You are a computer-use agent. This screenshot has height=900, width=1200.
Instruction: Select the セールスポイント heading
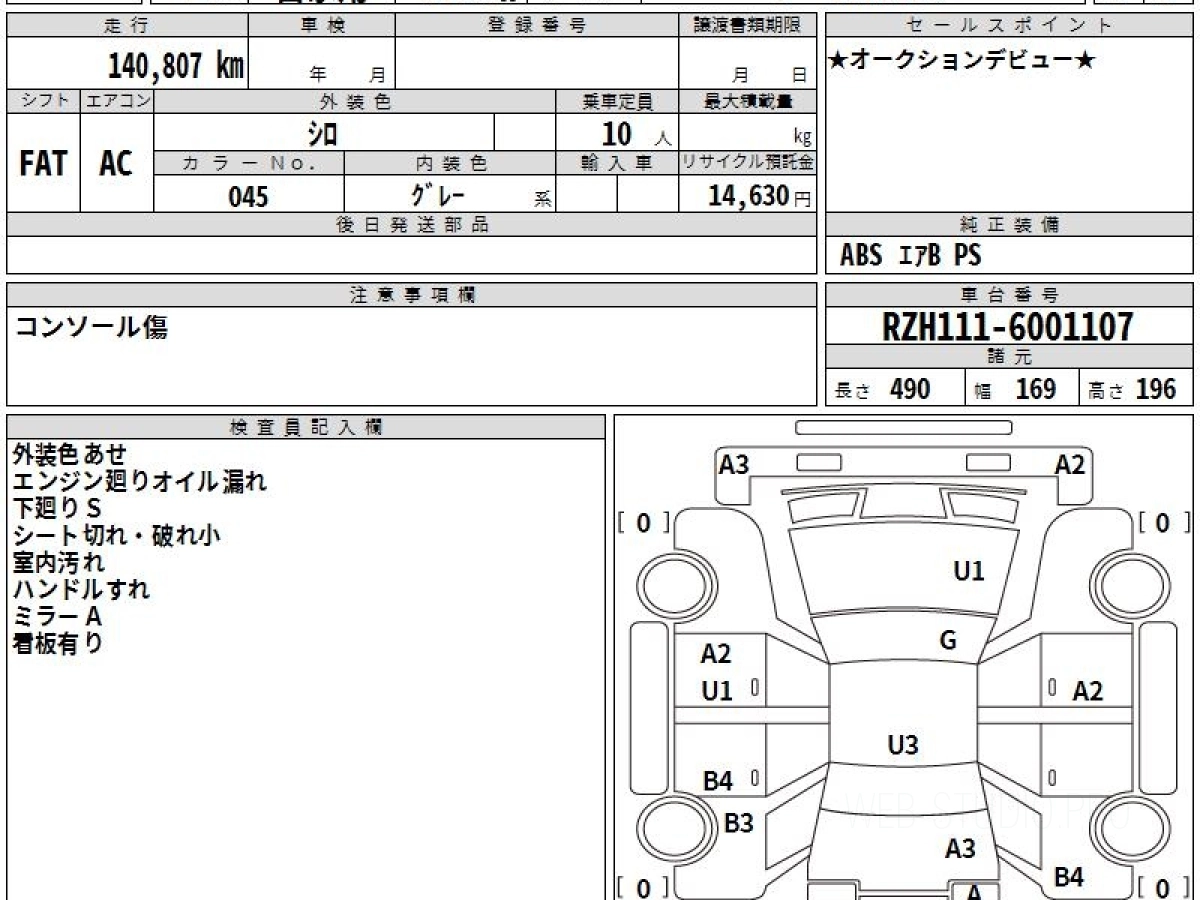point(1009,26)
